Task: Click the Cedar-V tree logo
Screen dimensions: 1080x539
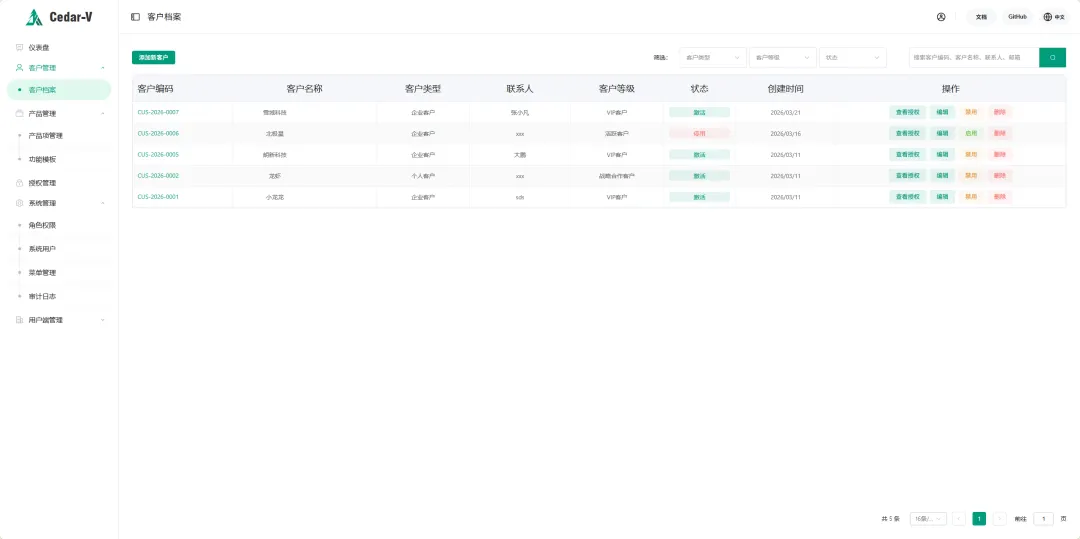Action: pyautogui.click(x=34, y=17)
